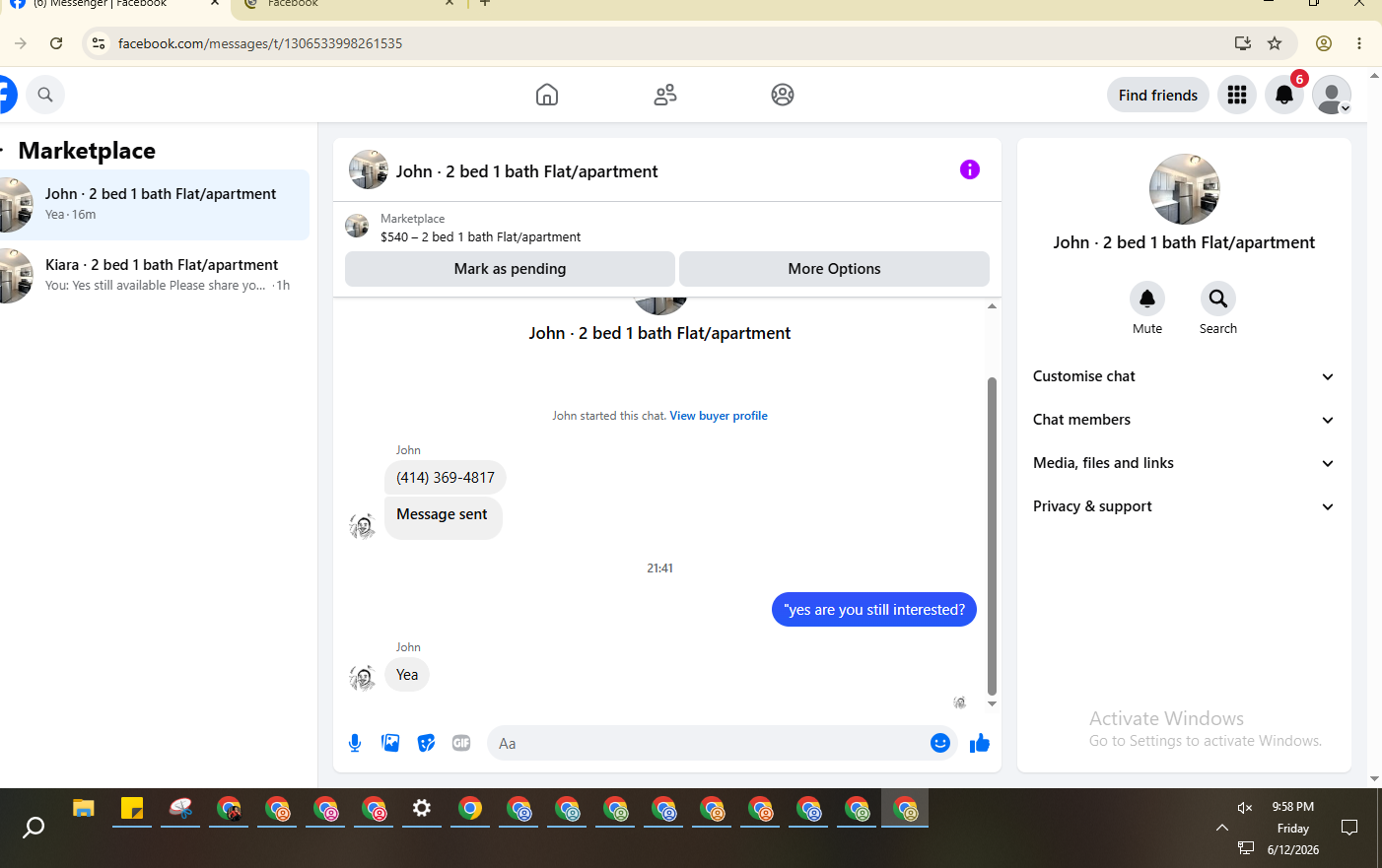Click the phone number message (414) 369-4817
This screenshot has height=868, width=1382.
(446, 478)
